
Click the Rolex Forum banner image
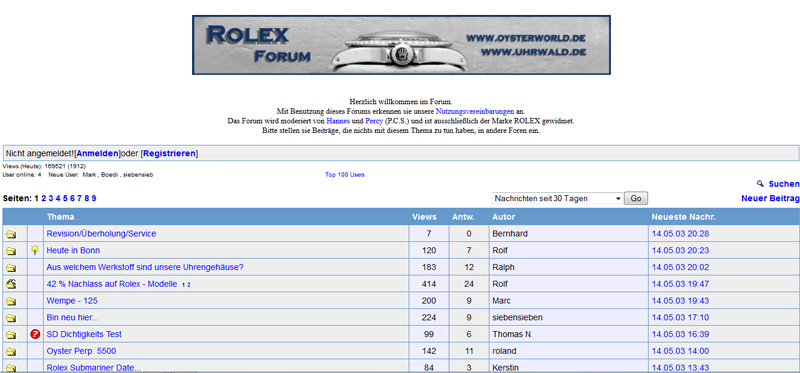[401, 45]
